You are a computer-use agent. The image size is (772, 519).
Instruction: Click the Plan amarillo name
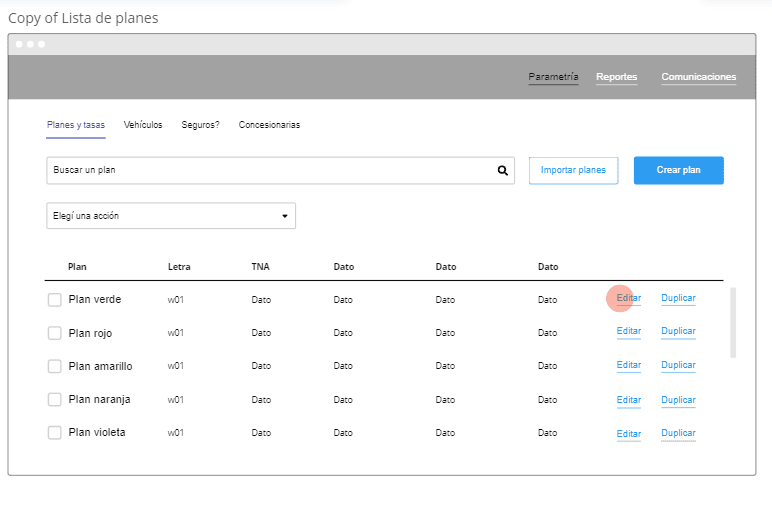pyautogui.click(x=100, y=366)
